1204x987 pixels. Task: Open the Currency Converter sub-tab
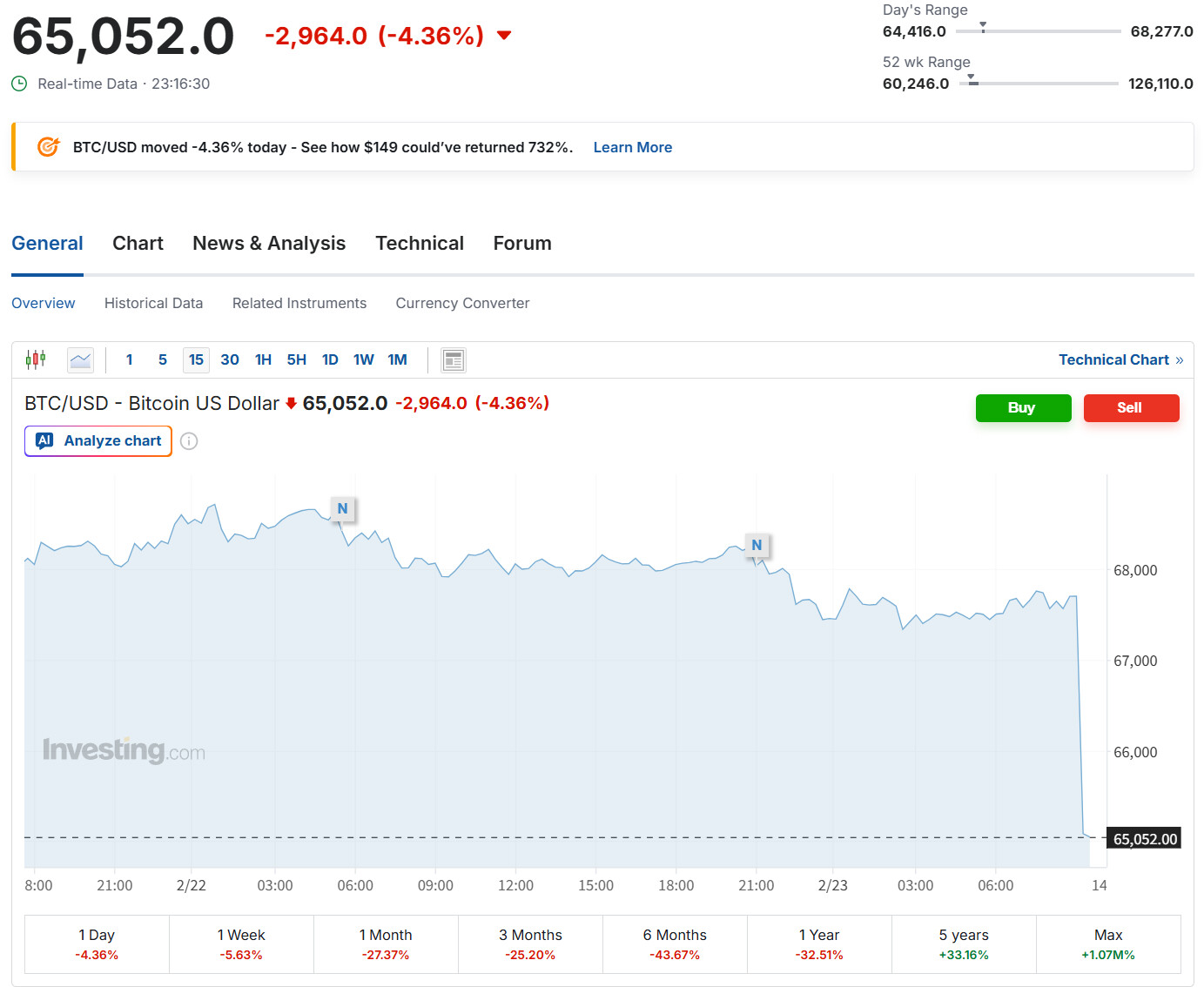coord(462,303)
